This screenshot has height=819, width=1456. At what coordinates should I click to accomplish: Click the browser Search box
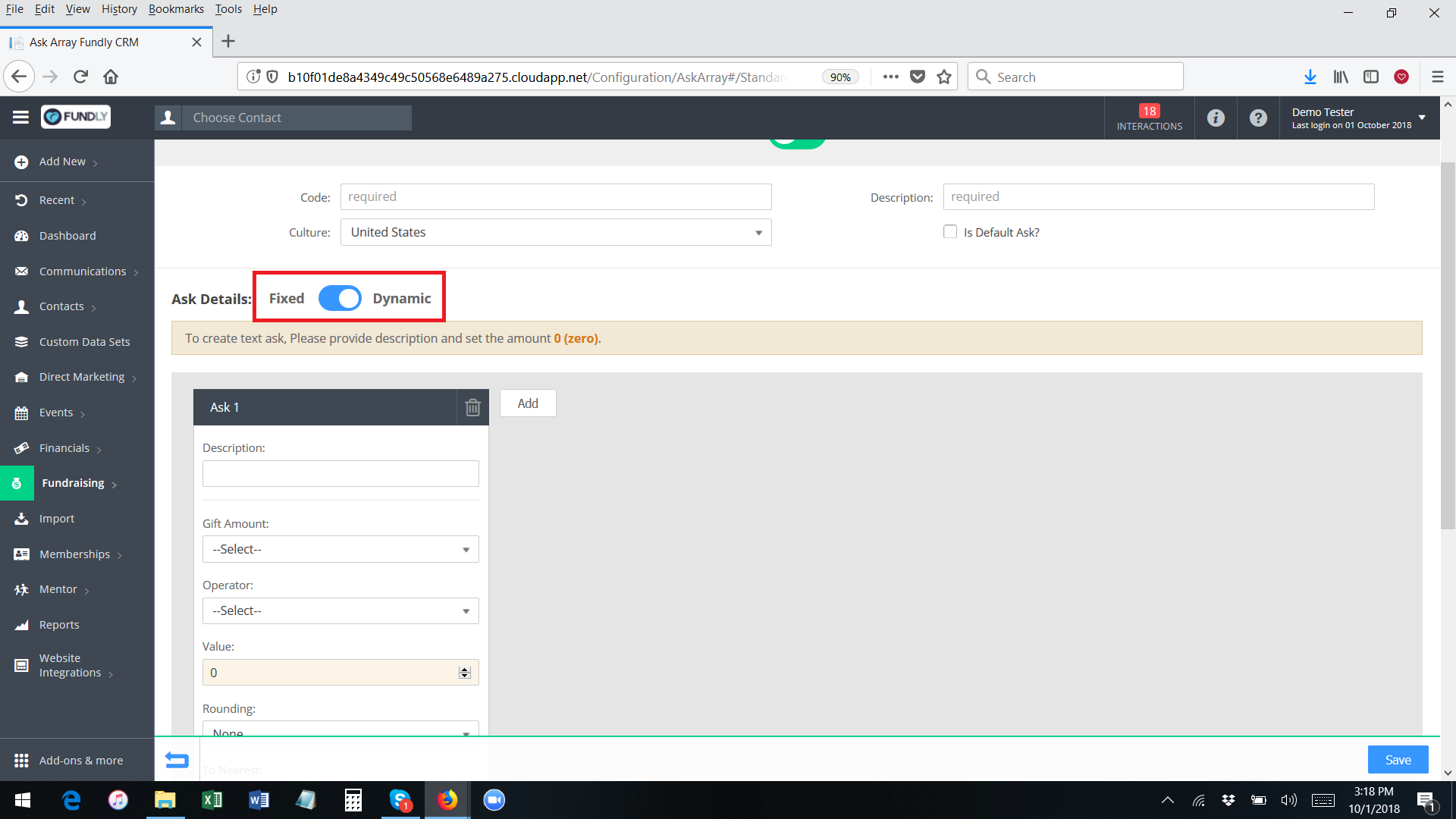pyautogui.click(x=1075, y=77)
